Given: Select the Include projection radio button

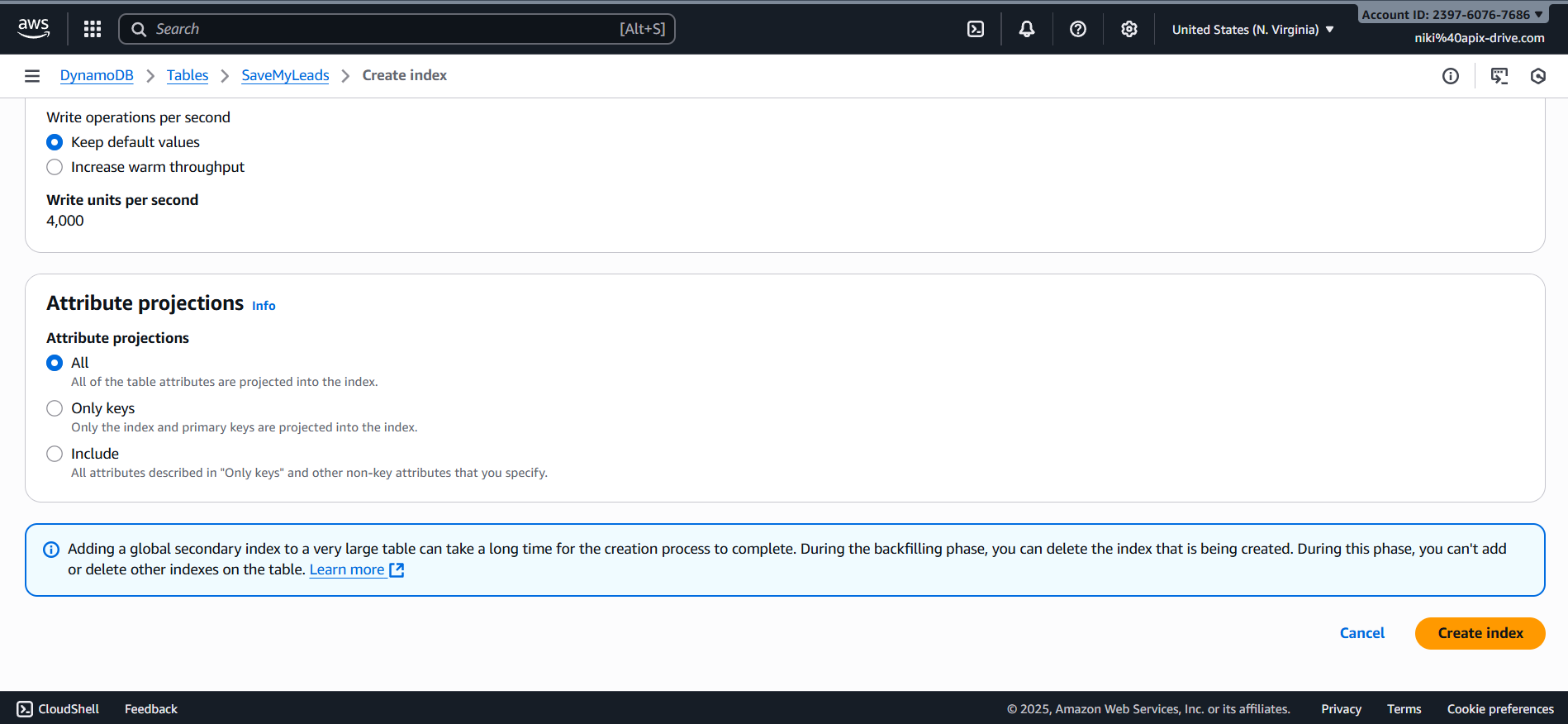Looking at the screenshot, I should [x=55, y=454].
